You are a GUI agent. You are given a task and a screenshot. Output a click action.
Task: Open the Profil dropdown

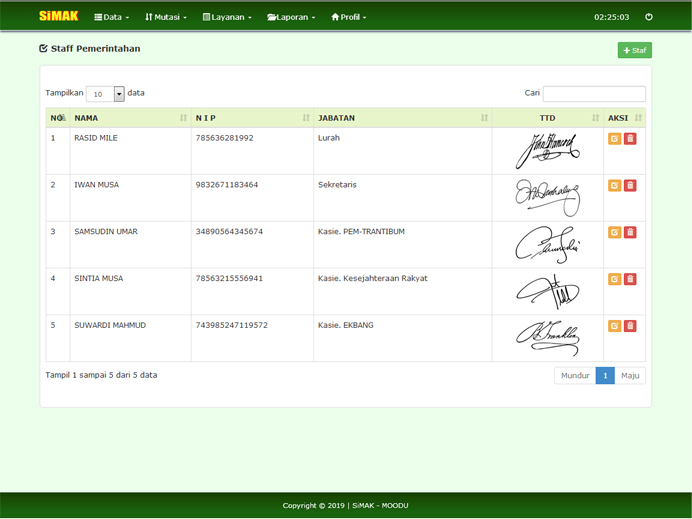point(349,17)
